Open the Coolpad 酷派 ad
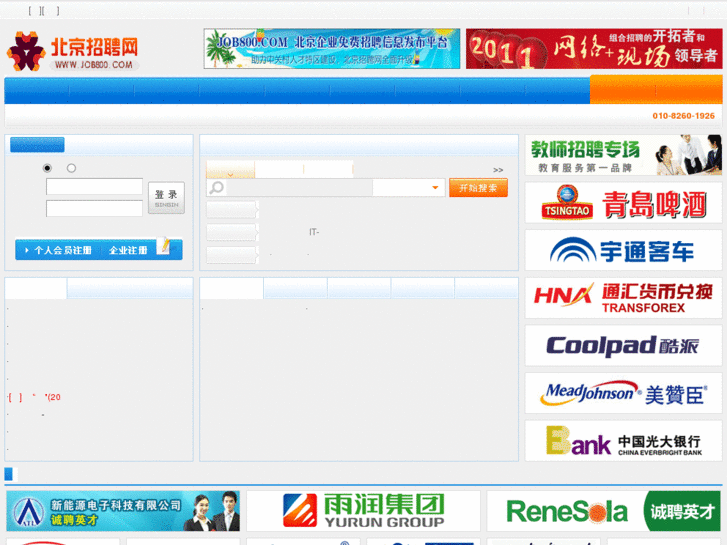727x545 pixels. [623, 346]
